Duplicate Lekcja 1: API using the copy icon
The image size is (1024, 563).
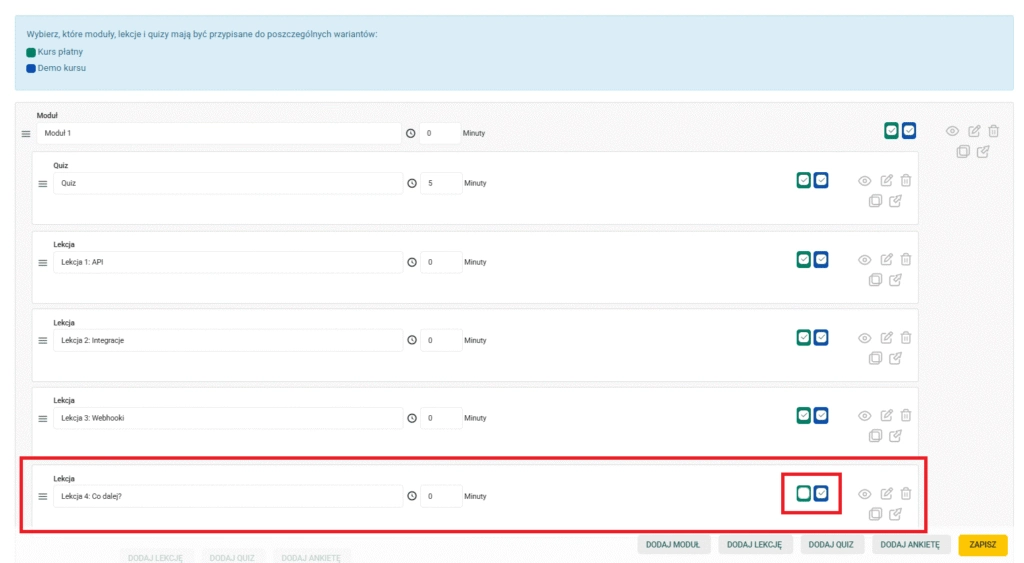tap(875, 280)
